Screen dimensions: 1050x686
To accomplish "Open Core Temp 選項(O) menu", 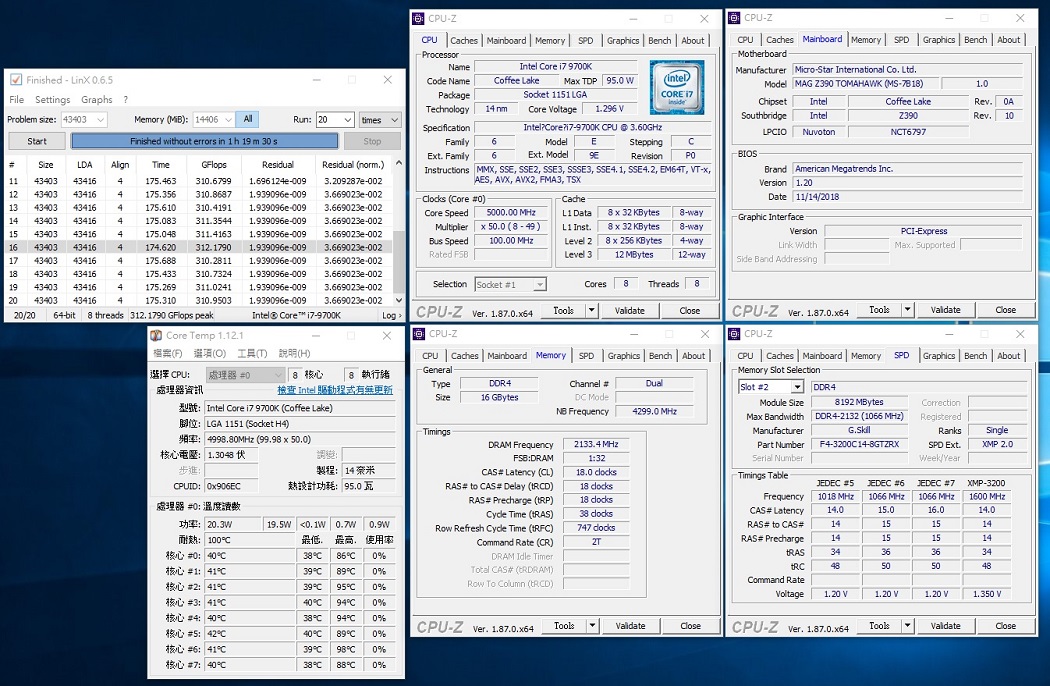I will coord(210,353).
